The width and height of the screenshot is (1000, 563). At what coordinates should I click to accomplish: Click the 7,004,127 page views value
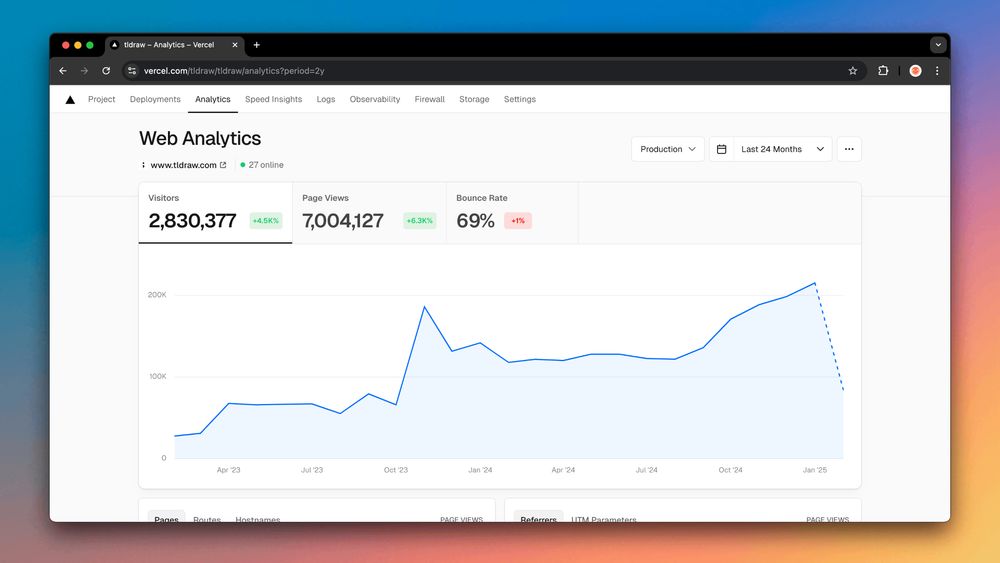(x=343, y=221)
